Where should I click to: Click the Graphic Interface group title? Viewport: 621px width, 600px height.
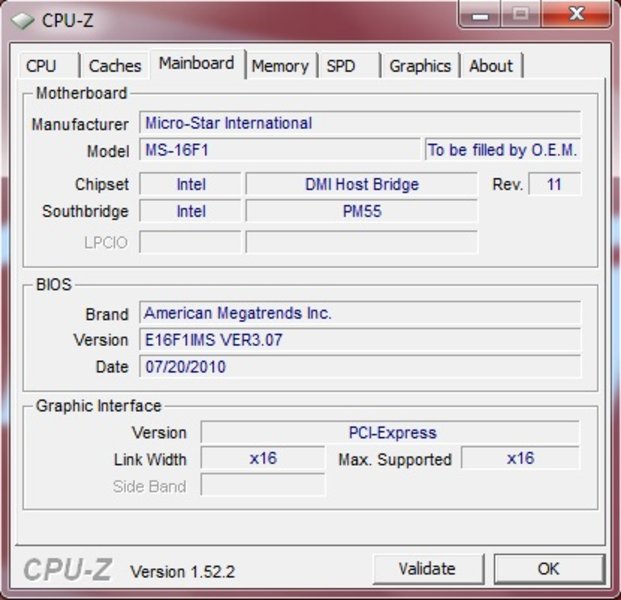click(x=99, y=406)
